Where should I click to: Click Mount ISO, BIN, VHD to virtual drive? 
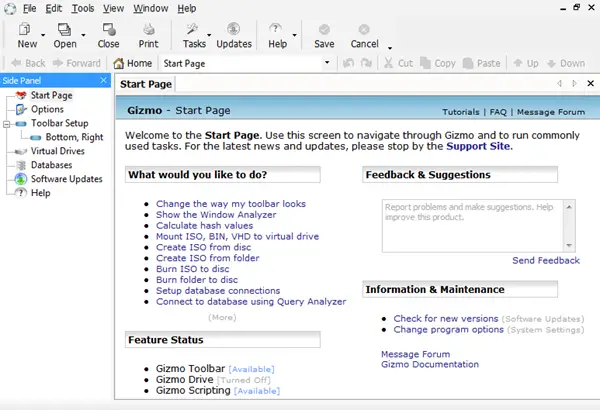click(x=237, y=236)
